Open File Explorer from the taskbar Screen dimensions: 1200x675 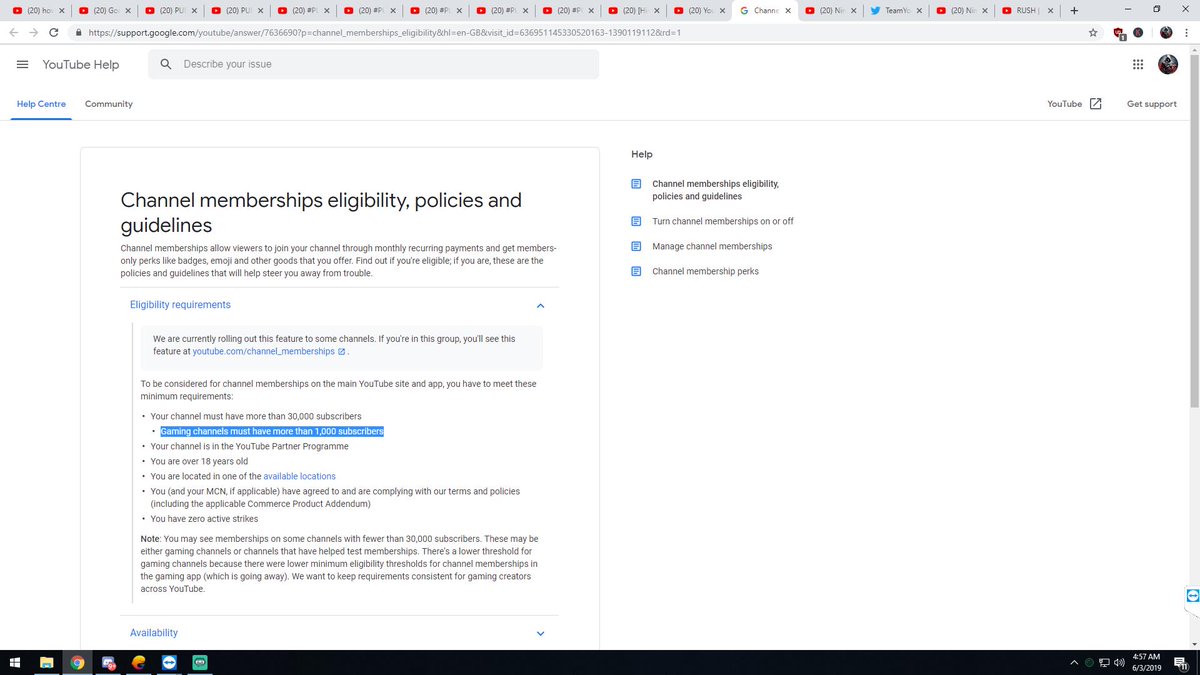[x=46, y=662]
